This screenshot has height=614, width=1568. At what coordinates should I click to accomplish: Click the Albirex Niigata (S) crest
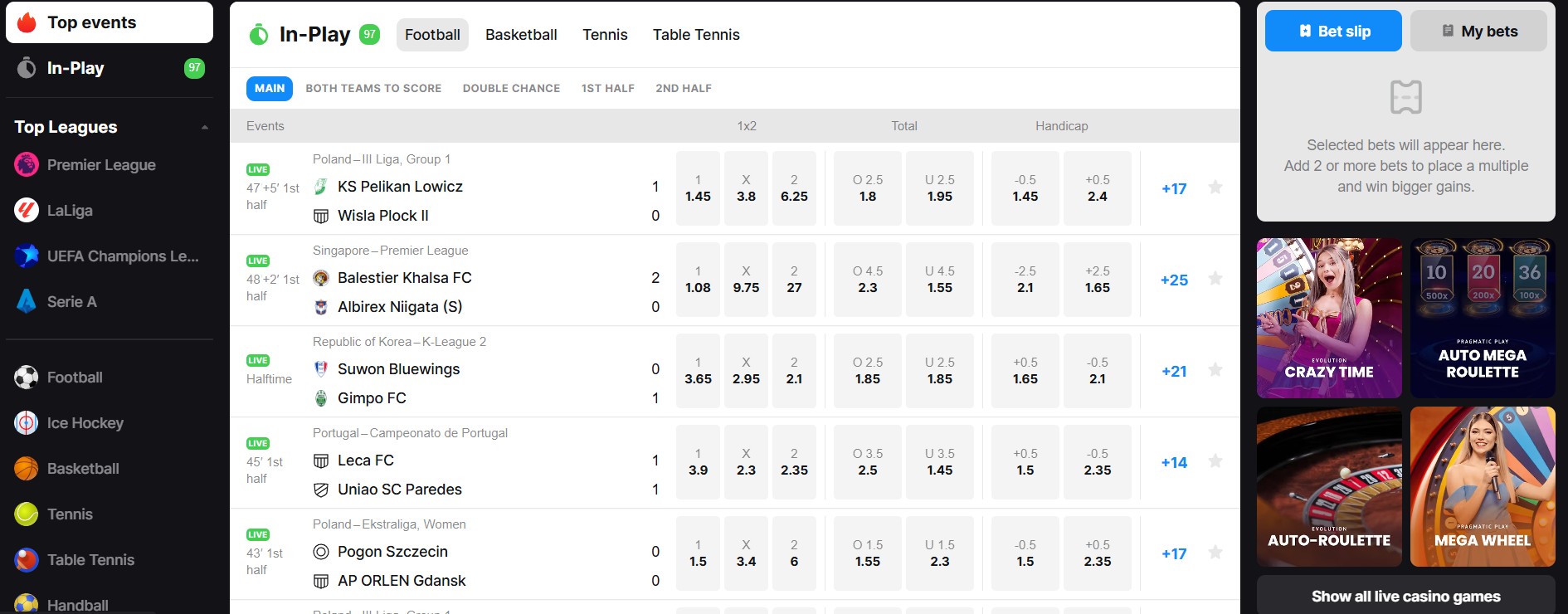pyautogui.click(x=321, y=307)
